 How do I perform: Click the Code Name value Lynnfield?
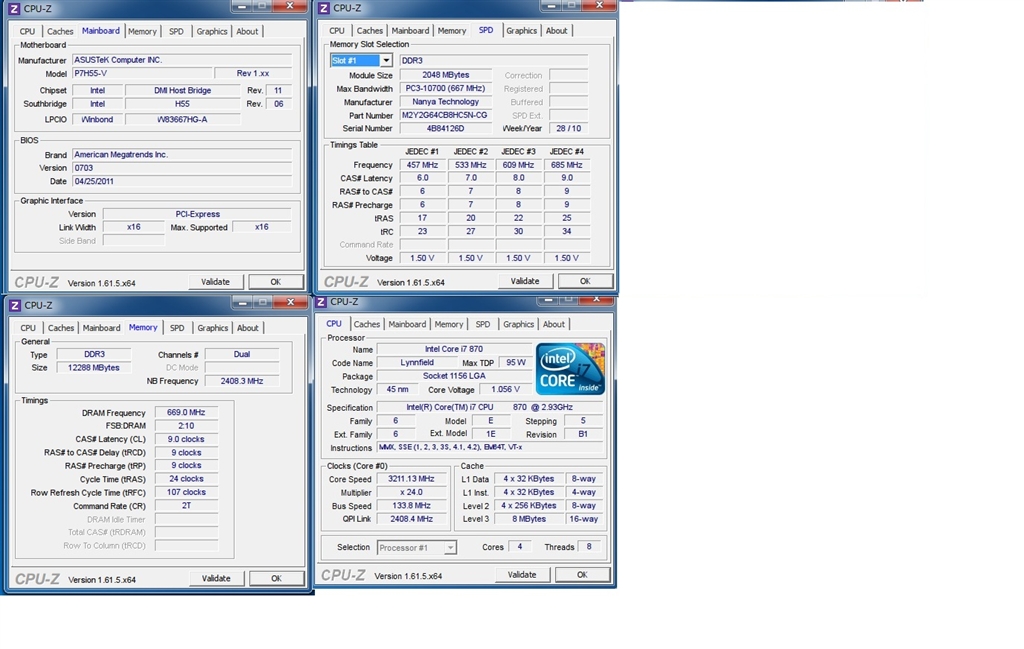pyautogui.click(x=417, y=362)
